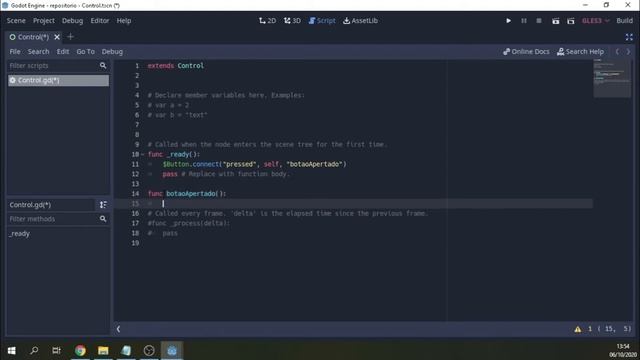Switch to 3D workspace
640x360 pixels.
[x=292, y=20]
